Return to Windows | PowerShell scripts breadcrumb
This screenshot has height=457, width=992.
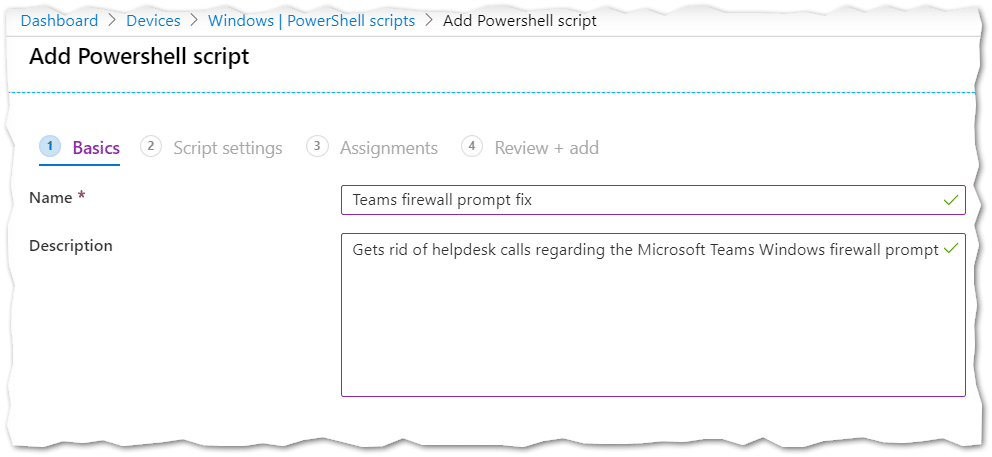pos(311,21)
